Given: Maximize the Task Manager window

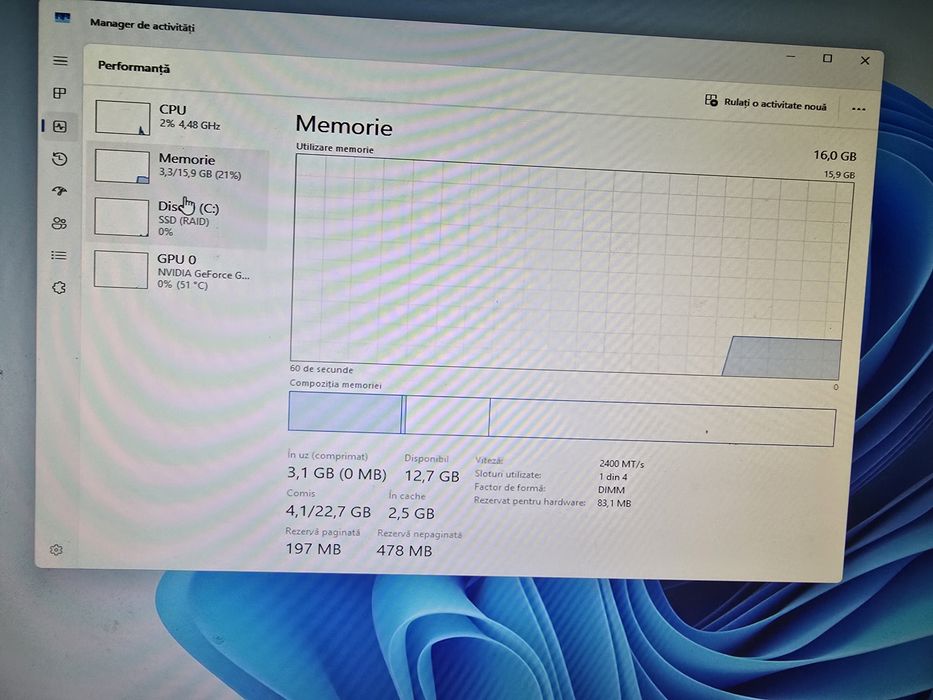Looking at the screenshot, I should 827,58.
